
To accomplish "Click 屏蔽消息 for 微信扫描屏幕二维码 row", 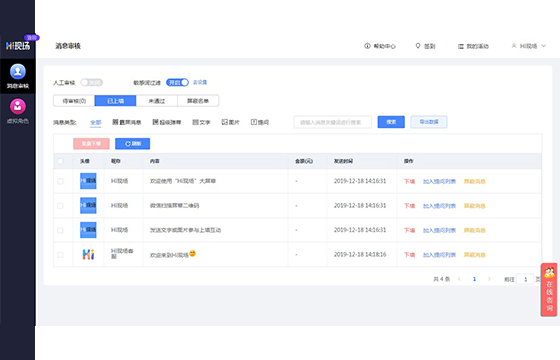I will pyautogui.click(x=475, y=206).
